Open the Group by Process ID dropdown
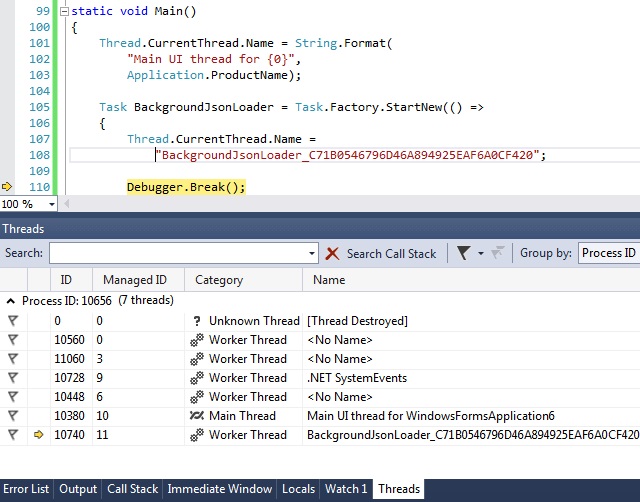Viewport: 640px width, 502px height. 609,253
